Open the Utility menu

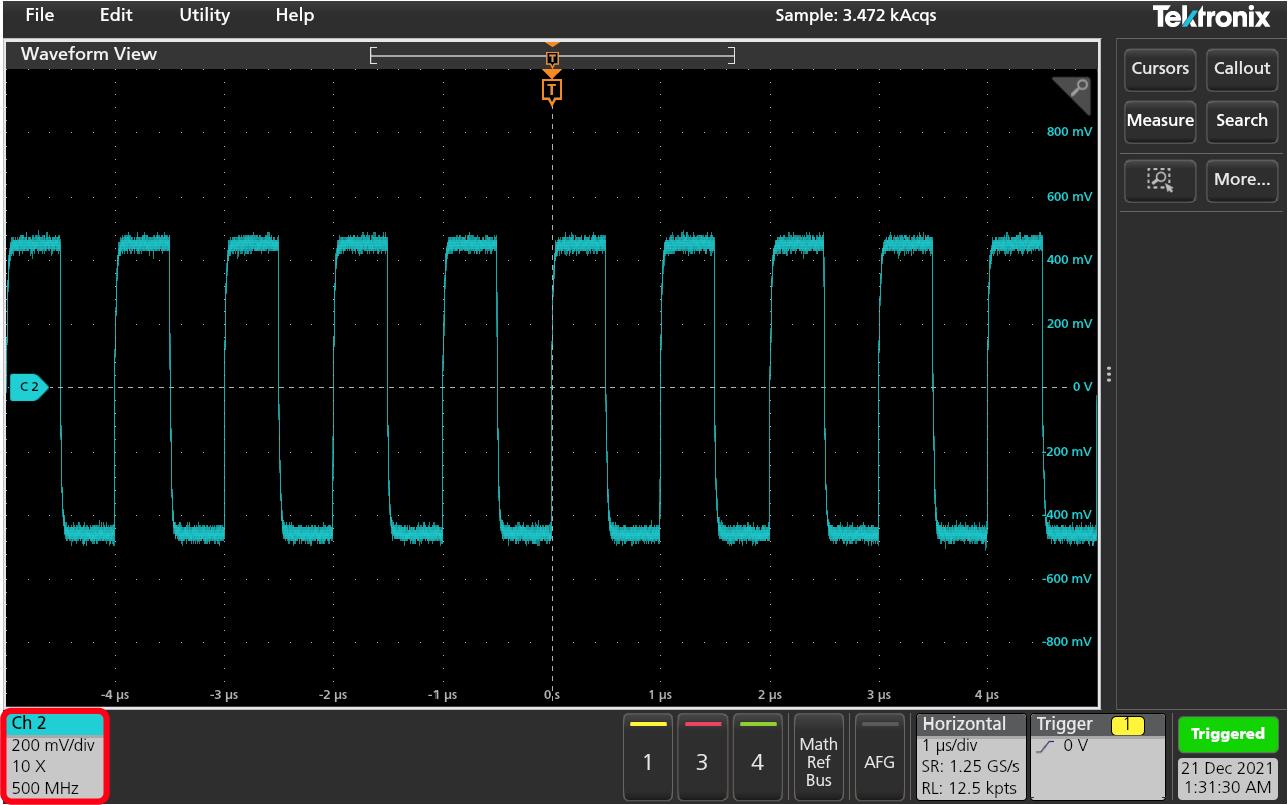pyautogui.click(x=204, y=15)
